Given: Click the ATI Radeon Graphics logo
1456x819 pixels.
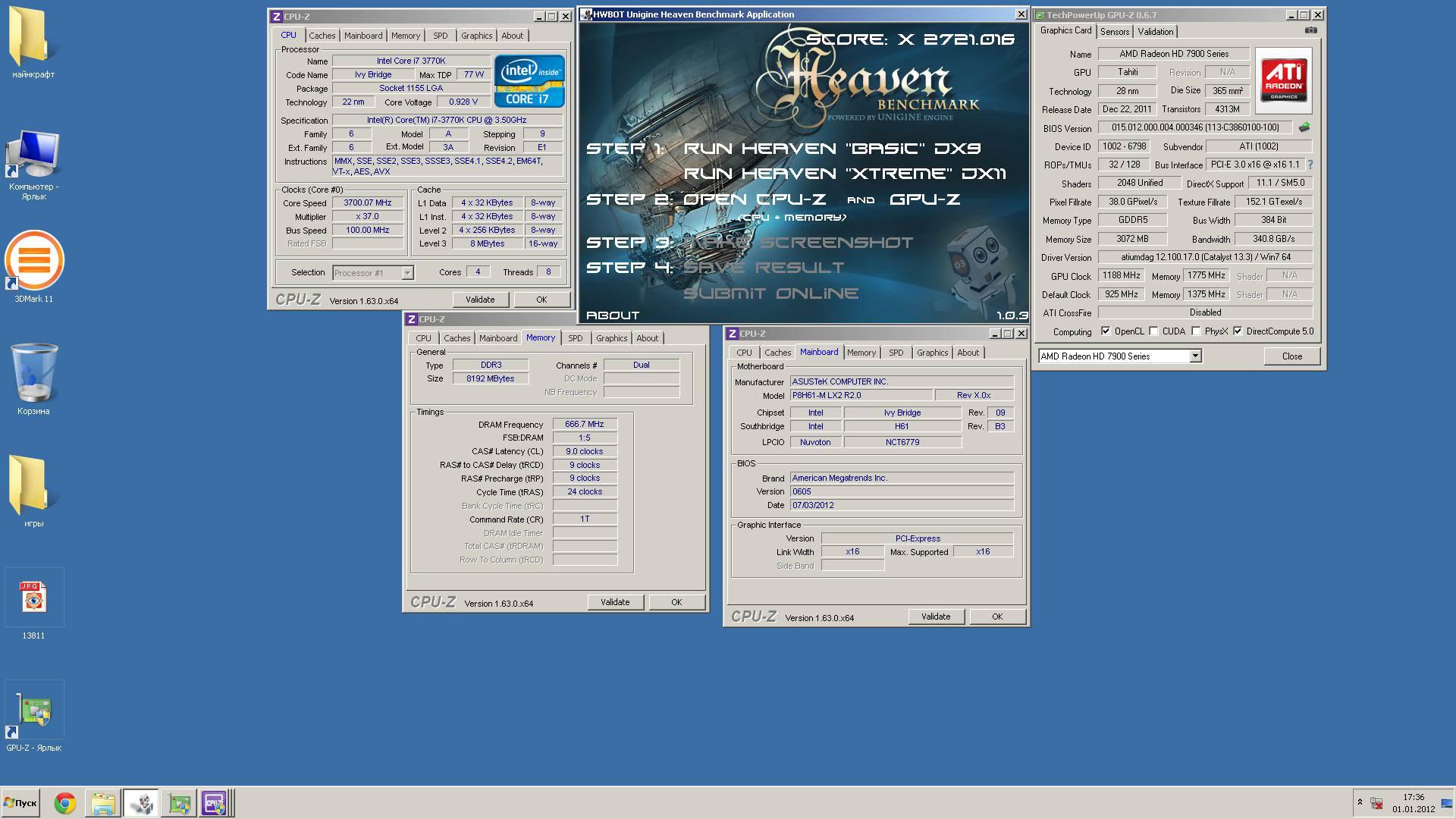Looking at the screenshot, I should coord(1283,80).
